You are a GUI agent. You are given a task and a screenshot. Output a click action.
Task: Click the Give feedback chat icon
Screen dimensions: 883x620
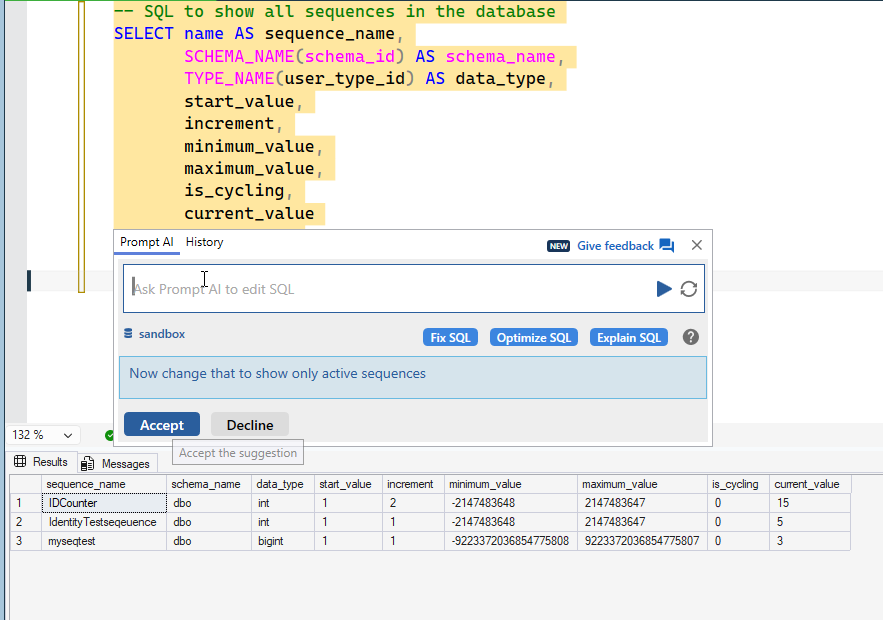[667, 246]
